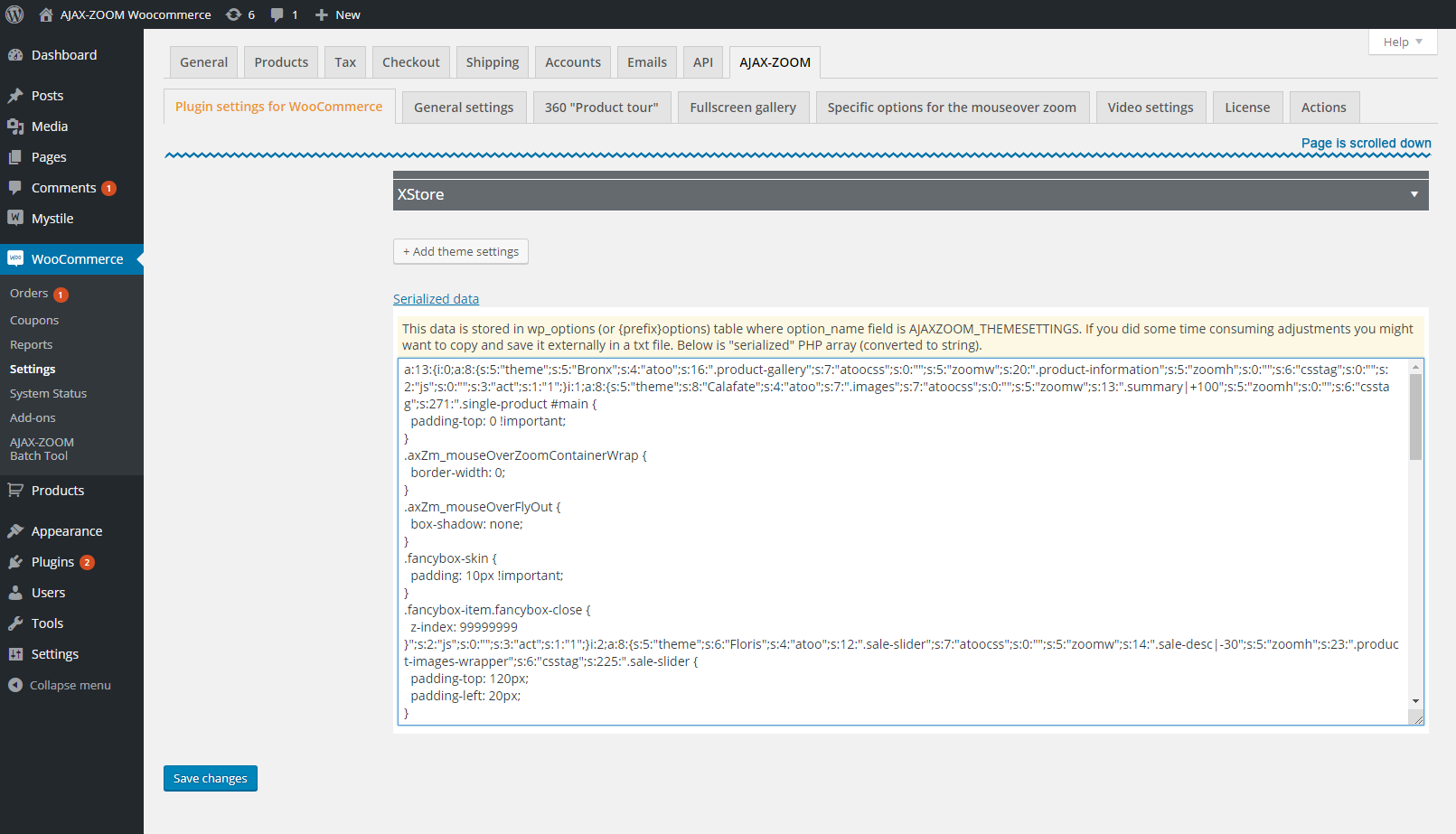Open the Video settings sub-tab
This screenshot has width=1456, height=834.
pos(1151,108)
